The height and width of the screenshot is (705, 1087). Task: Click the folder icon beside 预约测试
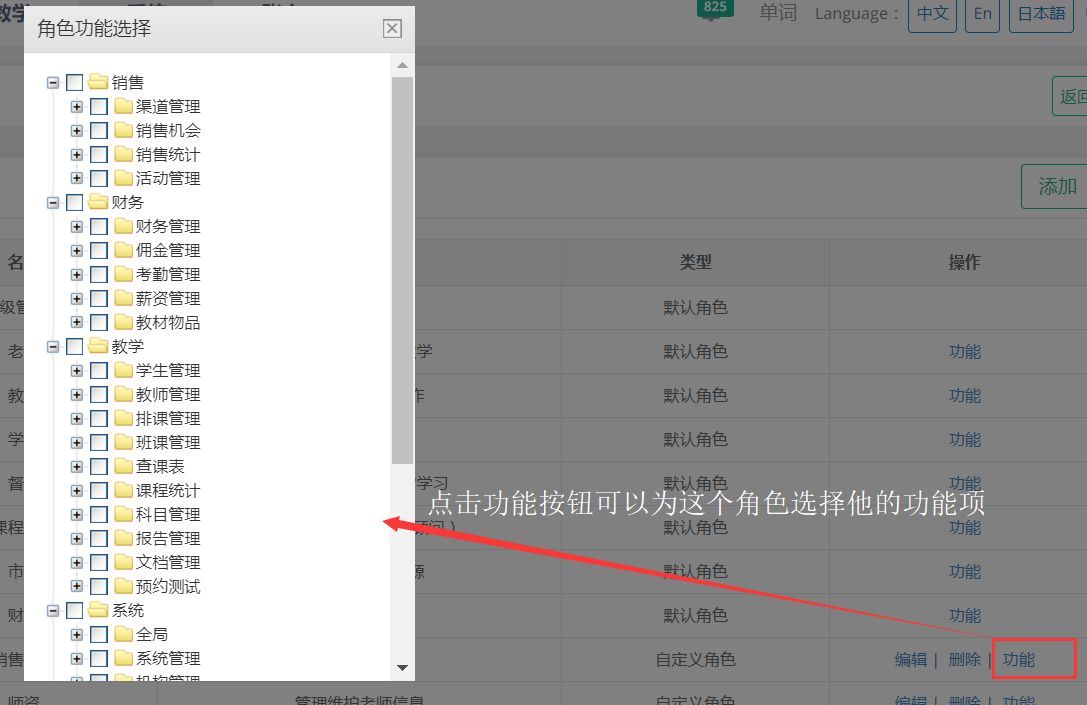(x=123, y=586)
